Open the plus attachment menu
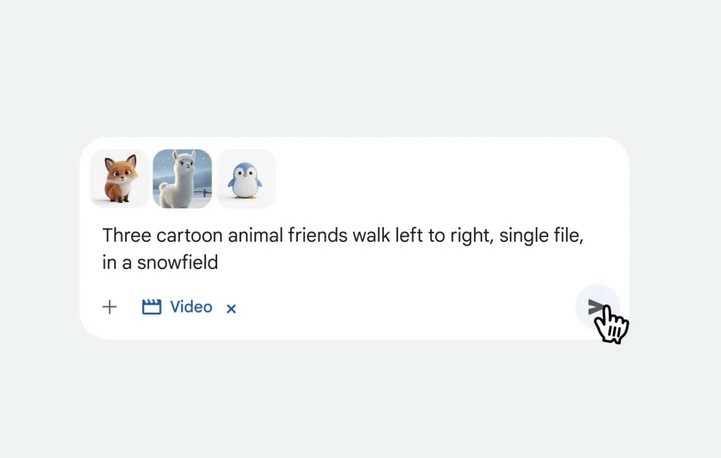Screen dimensions: 721x458 click(x=109, y=307)
